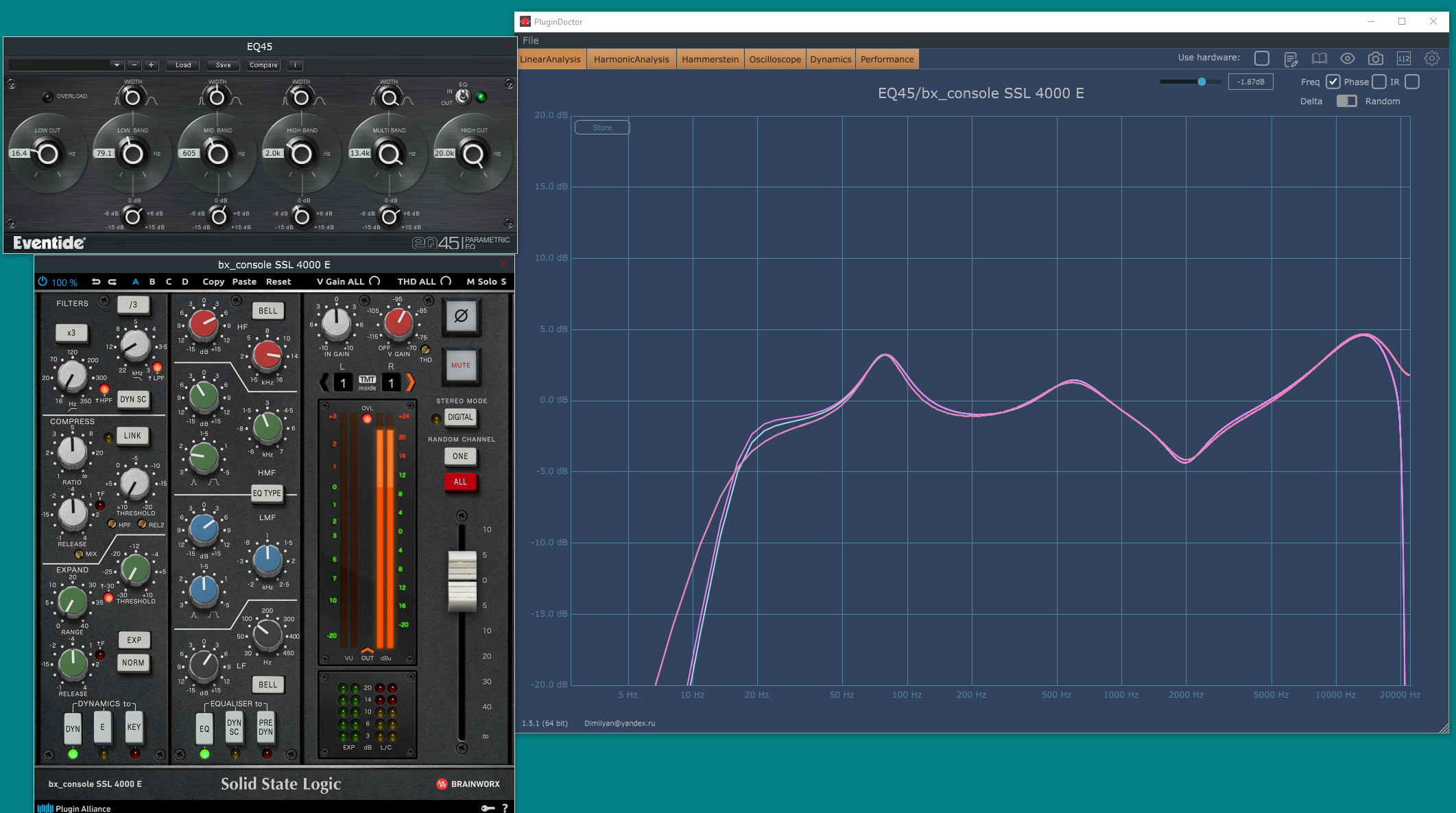Click the EQ TYPE button
1456x813 pixels.
267,493
